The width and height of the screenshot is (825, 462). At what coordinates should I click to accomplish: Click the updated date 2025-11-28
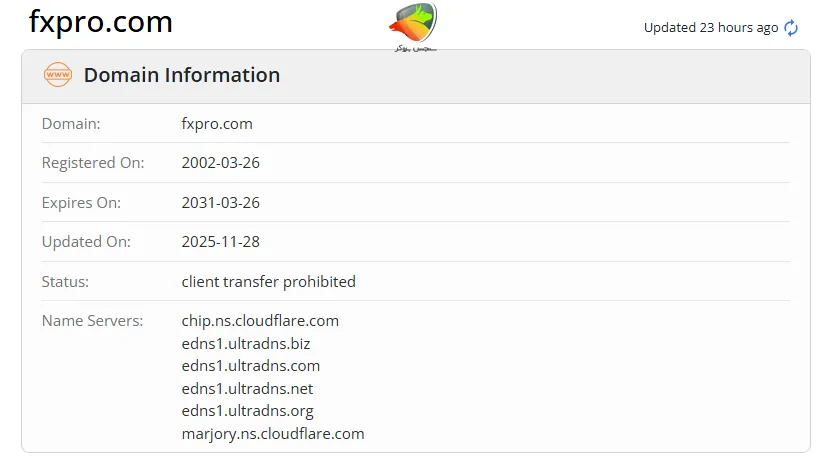coord(220,242)
